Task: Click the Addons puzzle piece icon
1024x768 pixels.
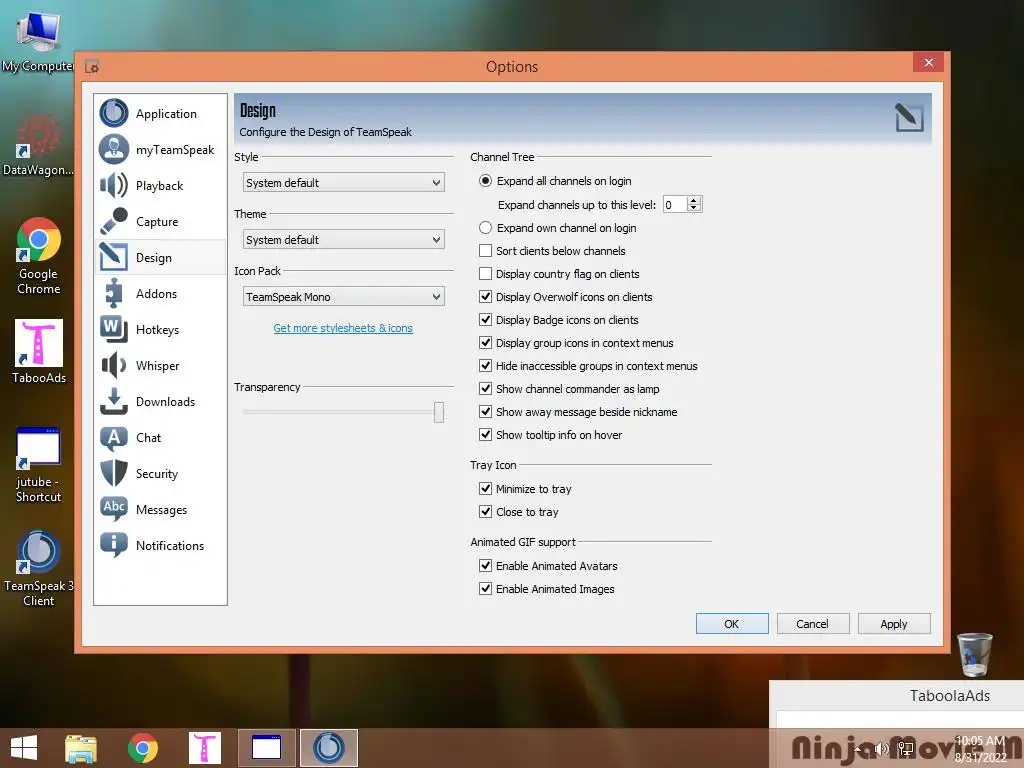Action: point(114,293)
